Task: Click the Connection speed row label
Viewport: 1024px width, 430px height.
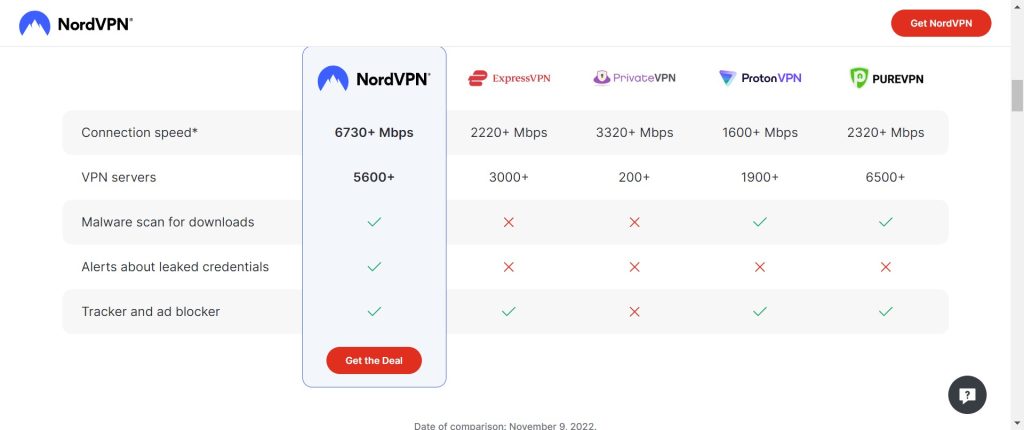Action: click(139, 132)
